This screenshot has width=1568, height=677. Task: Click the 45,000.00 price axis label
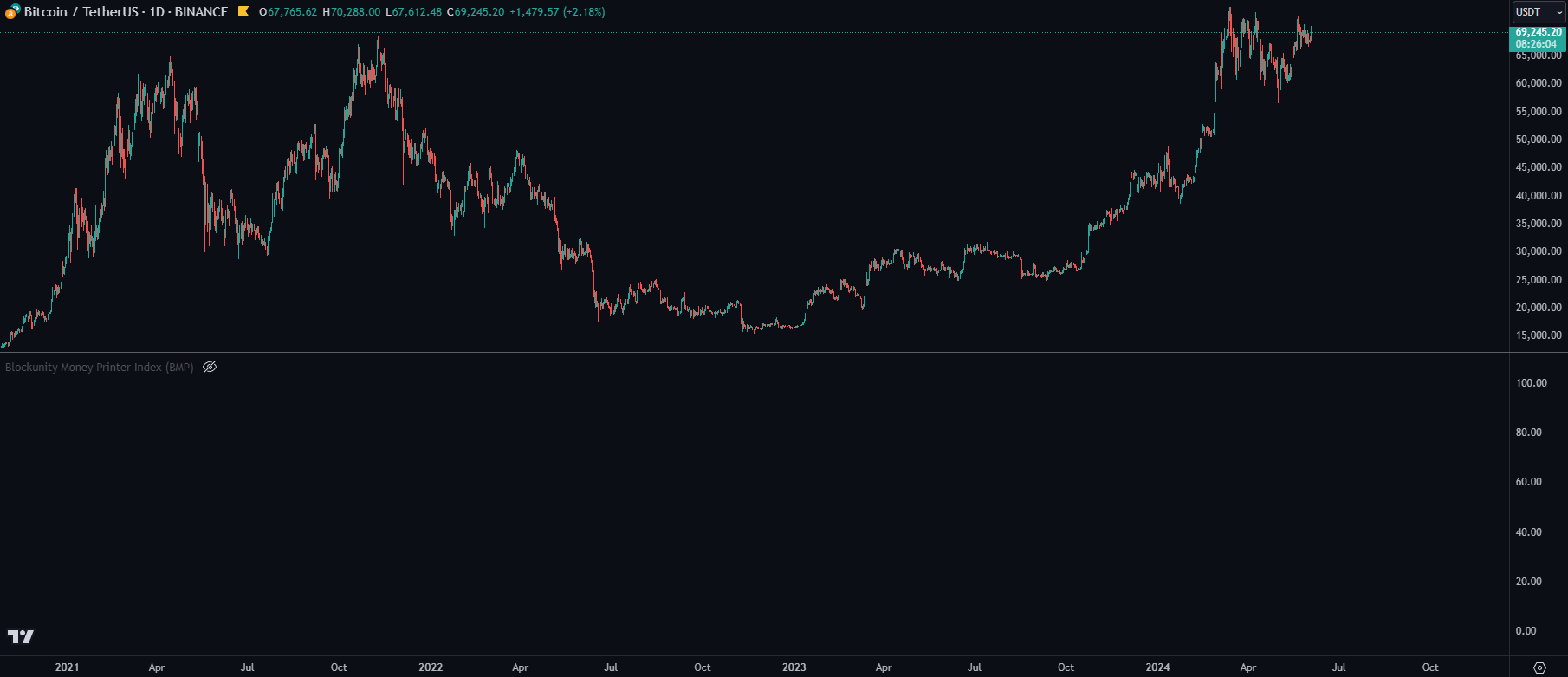[1539, 167]
